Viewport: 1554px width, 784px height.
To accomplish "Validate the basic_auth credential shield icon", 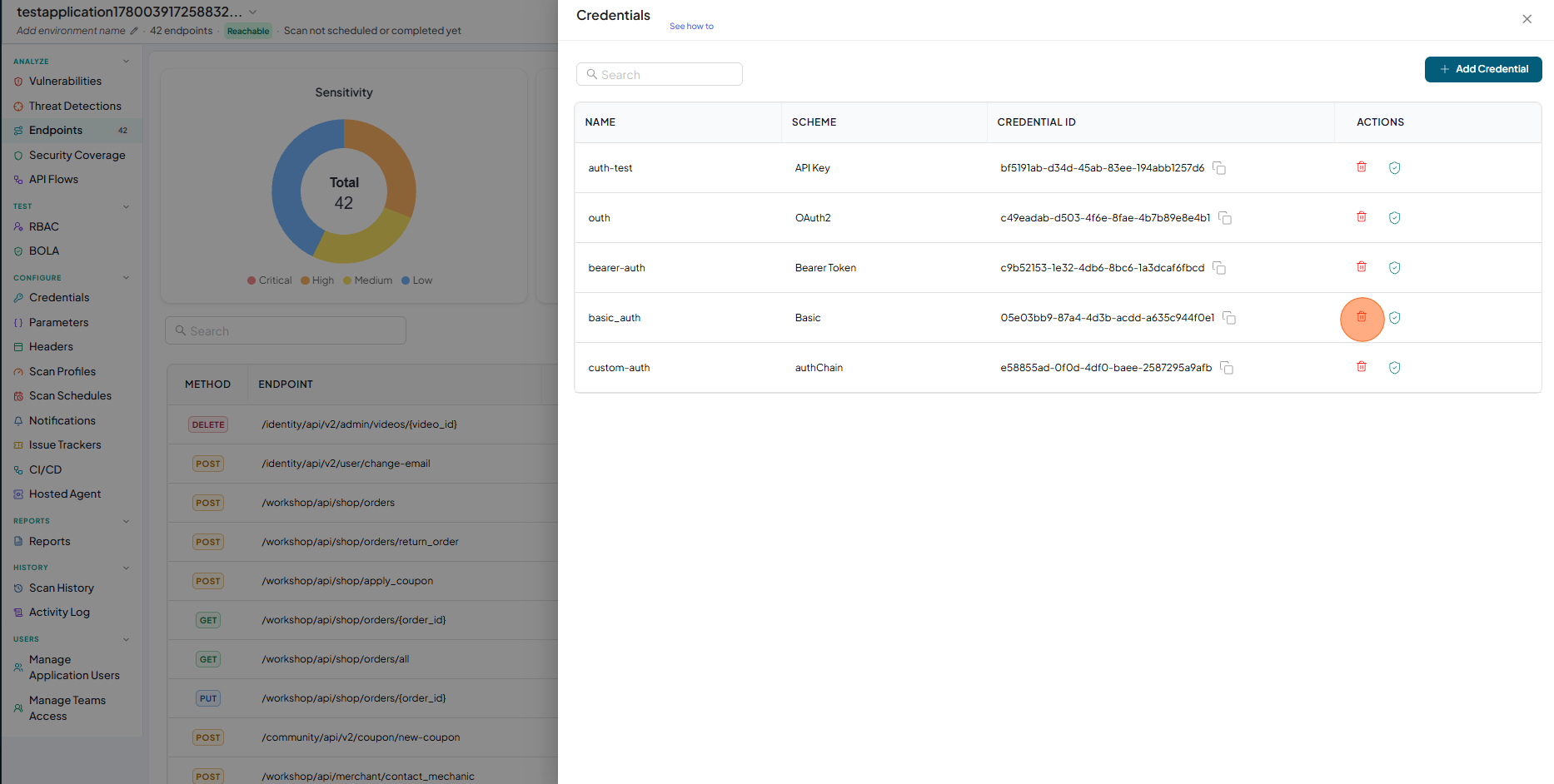I will [x=1395, y=318].
